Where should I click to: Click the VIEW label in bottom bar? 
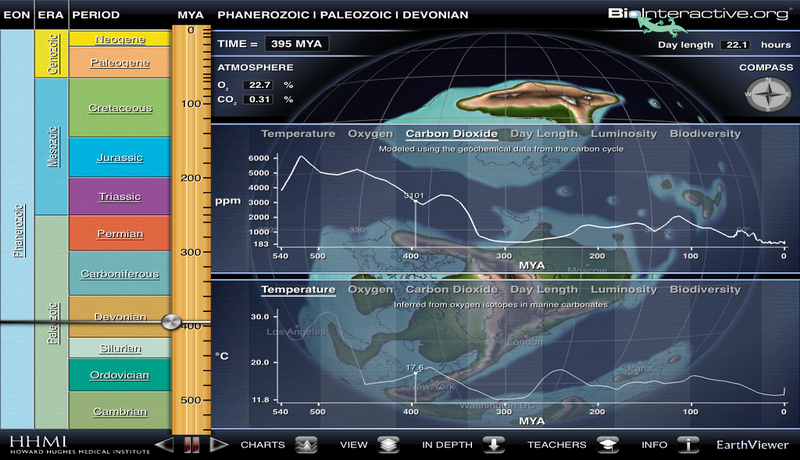[x=354, y=445]
